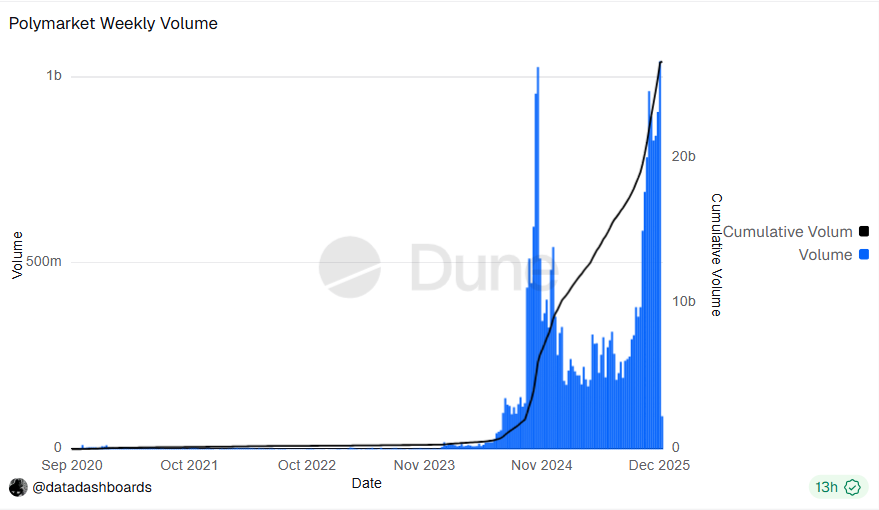
Task: Click the Polymarket Weekly Volume title
Action: tap(113, 23)
